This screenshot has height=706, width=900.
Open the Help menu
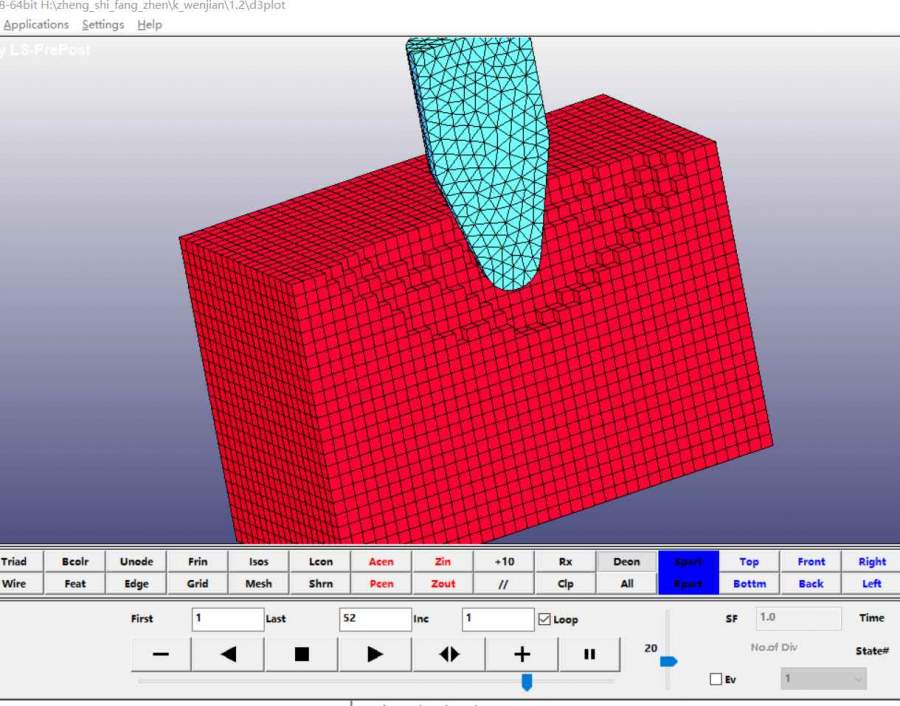150,25
